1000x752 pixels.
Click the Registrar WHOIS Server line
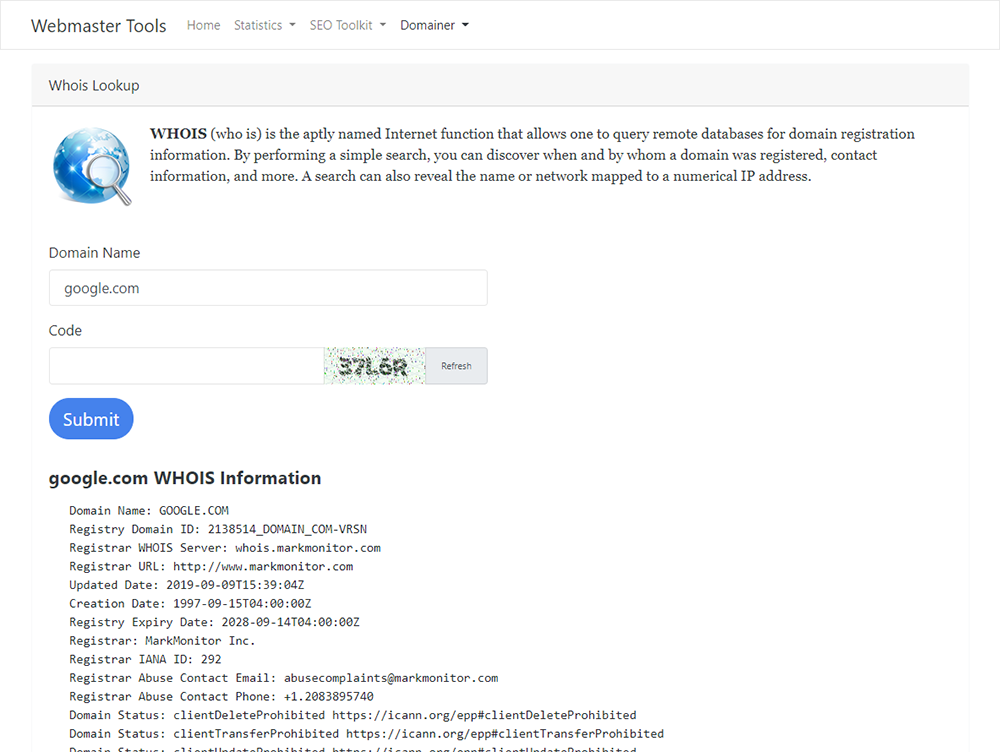point(224,547)
